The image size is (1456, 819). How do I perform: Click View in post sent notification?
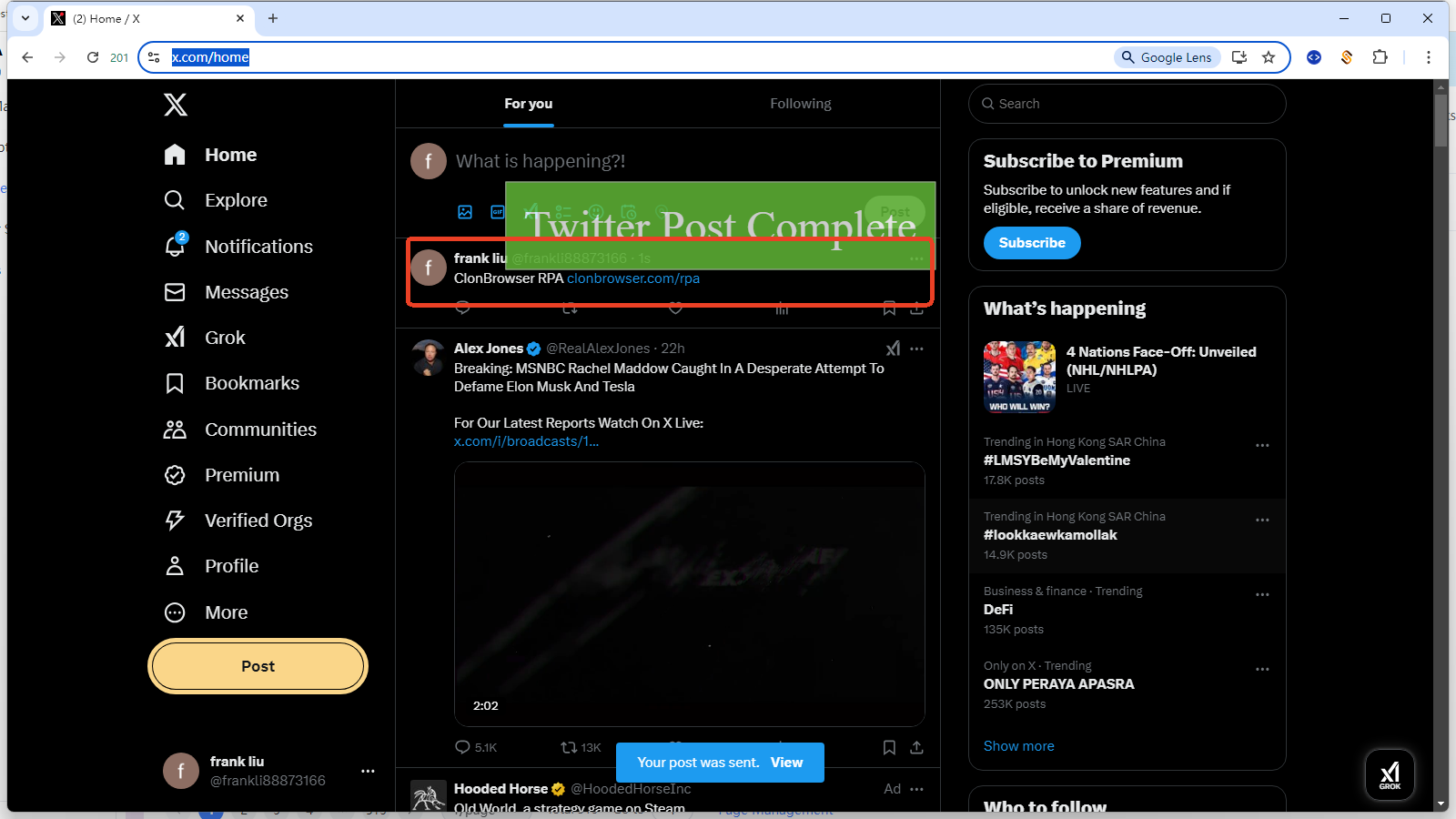786,763
